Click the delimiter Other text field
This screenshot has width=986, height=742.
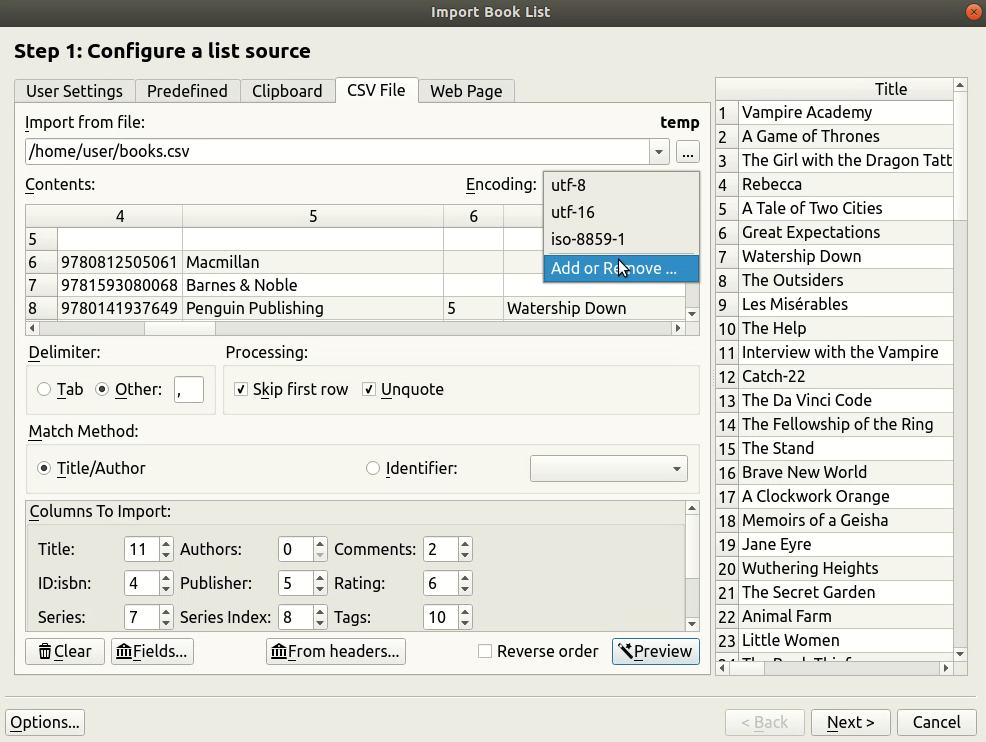pyautogui.click(x=188, y=389)
